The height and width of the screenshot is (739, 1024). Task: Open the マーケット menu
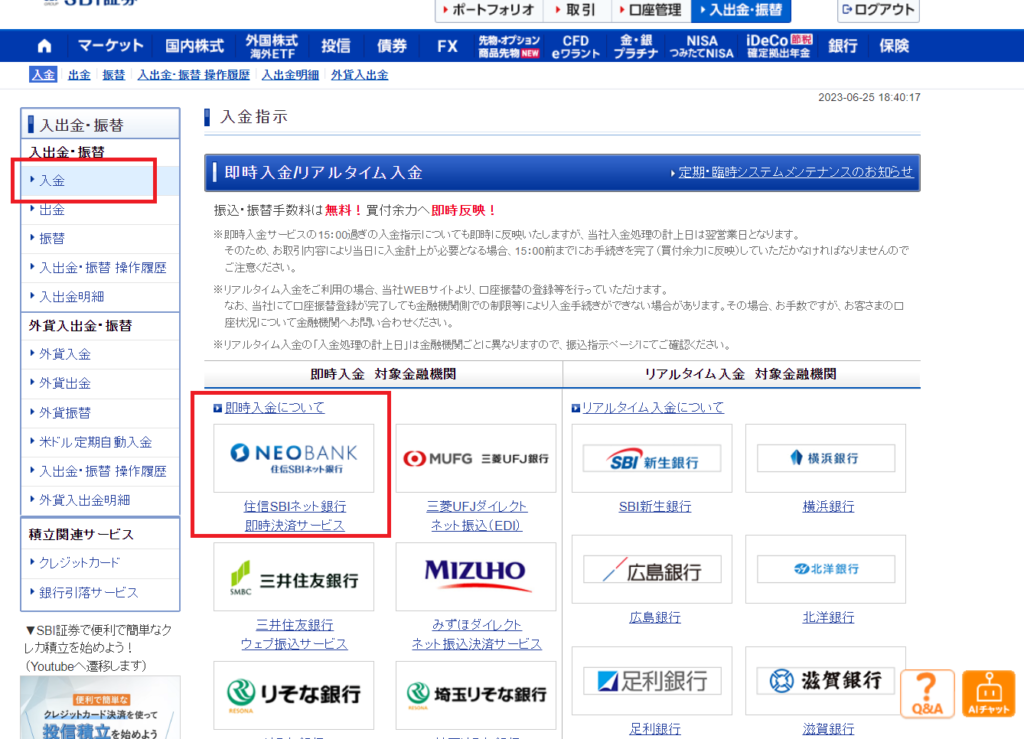coord(110,46)
